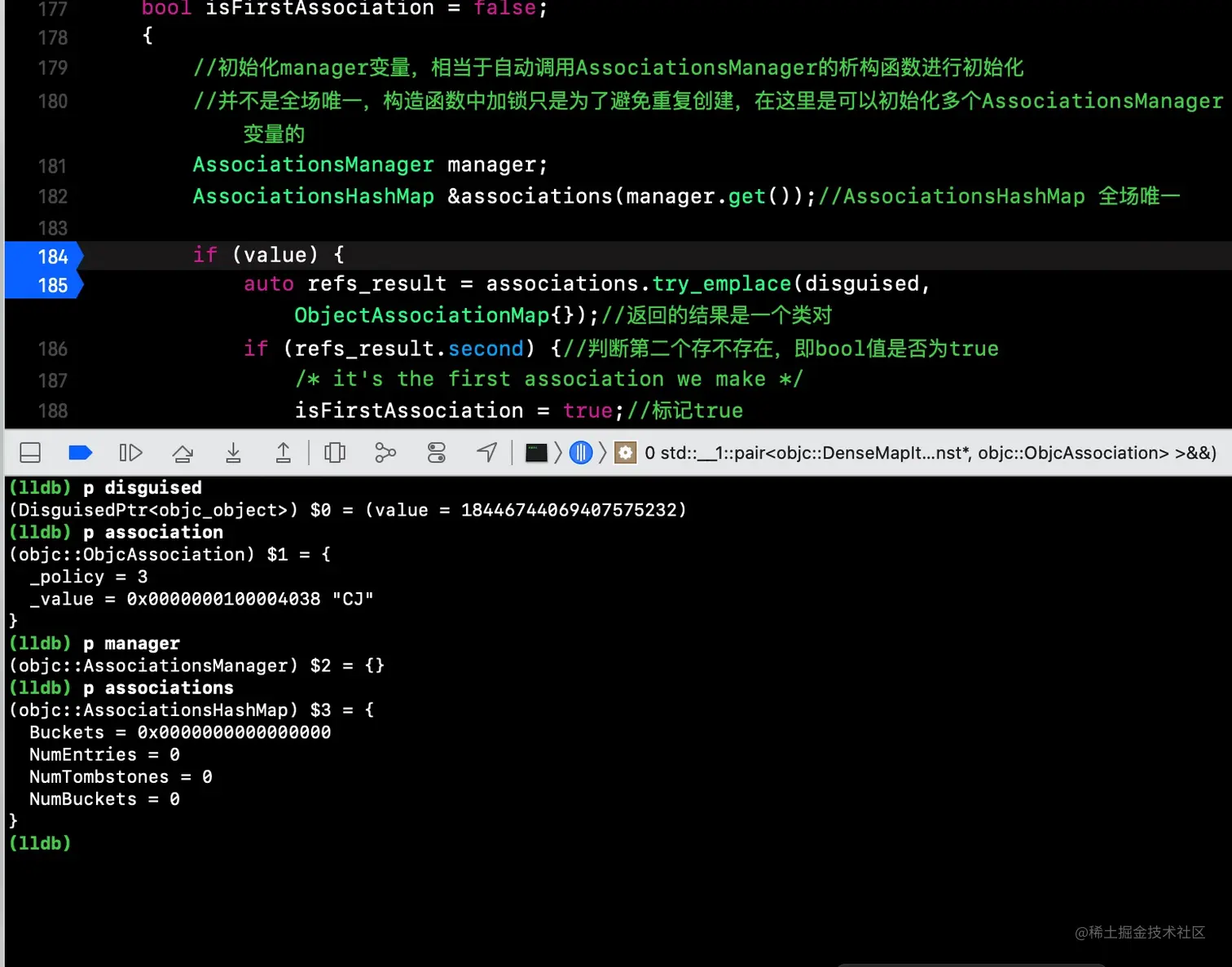Click comment "it's the first association we make"

[549, 379]
